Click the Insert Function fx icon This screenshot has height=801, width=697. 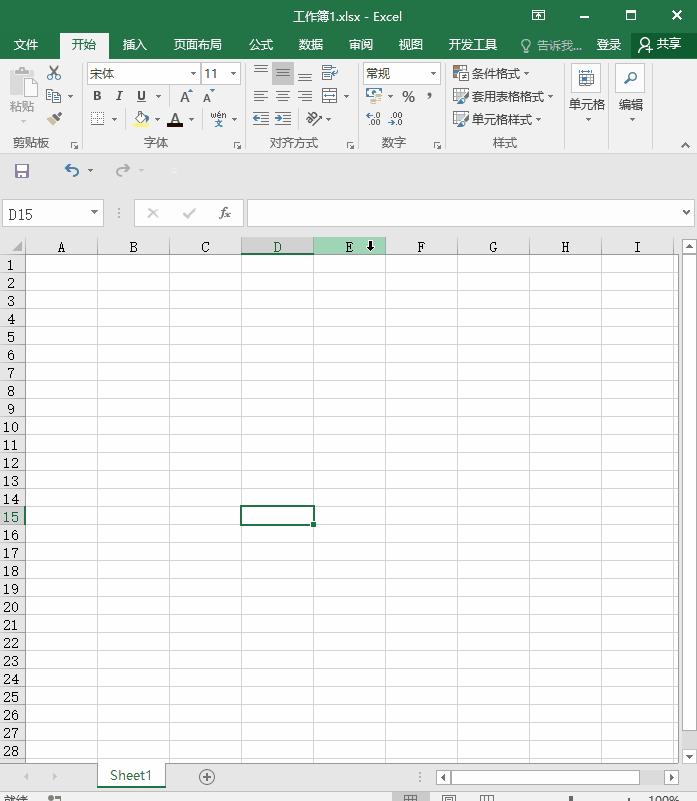225,213
